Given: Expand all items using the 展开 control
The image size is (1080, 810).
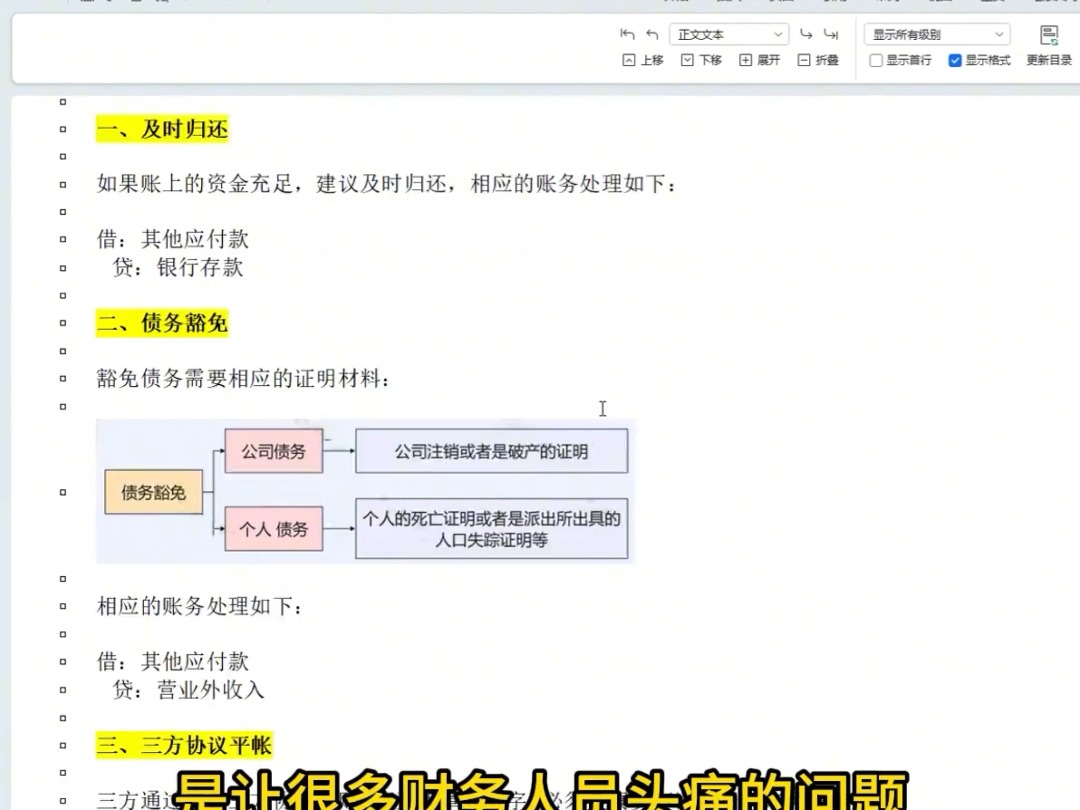Looking at the screenshot, I should click(x=759, y=60).
